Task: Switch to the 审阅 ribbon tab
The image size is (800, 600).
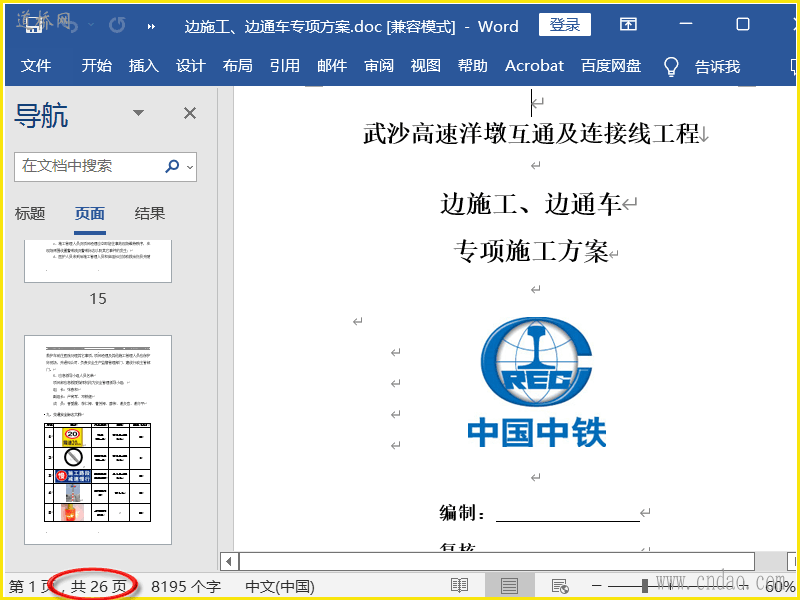Action: click(x=379, y=66)
